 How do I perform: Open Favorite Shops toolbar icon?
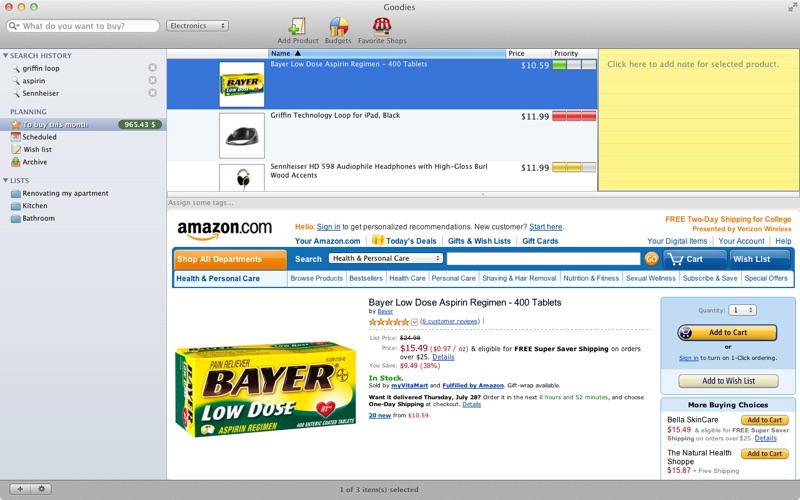[x=382, y=31]
